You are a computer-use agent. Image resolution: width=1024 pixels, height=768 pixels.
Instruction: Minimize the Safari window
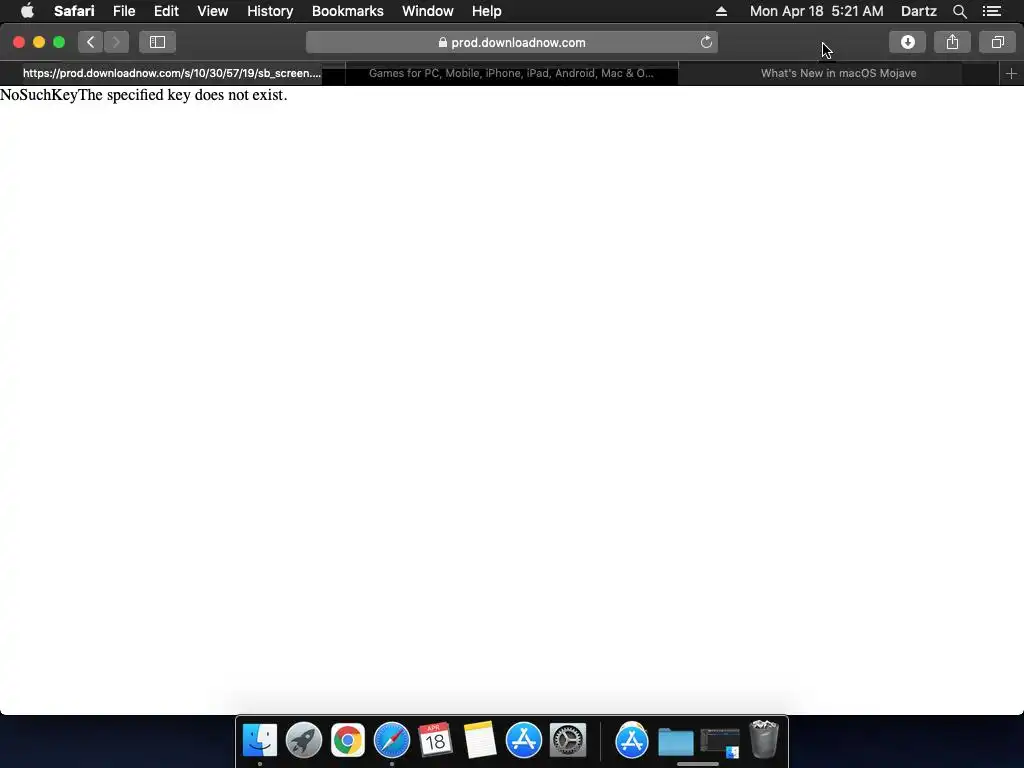click(x=39, y=42)
